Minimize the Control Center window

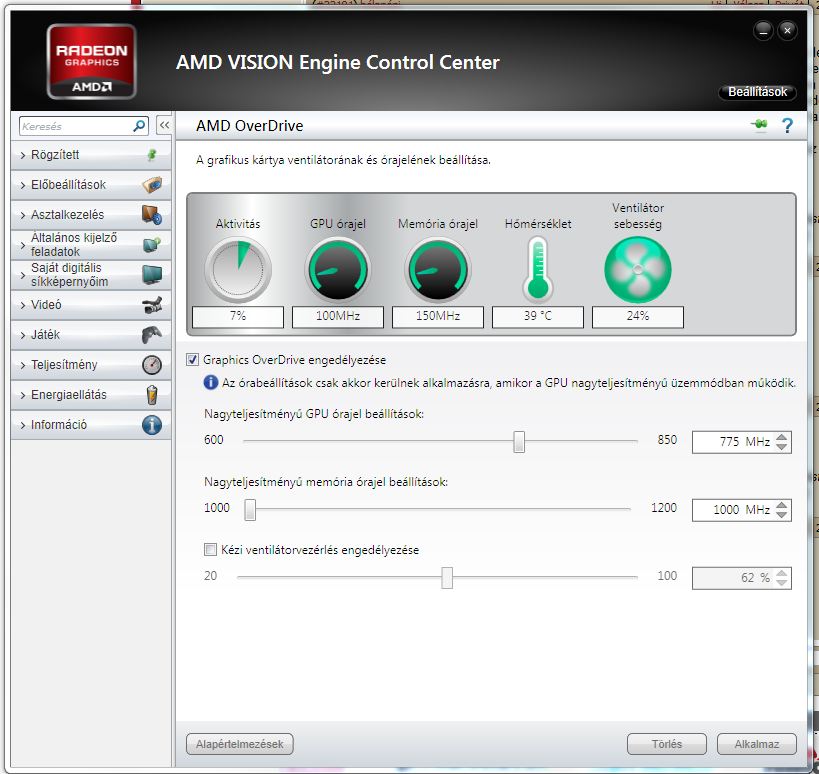[763, 31]
